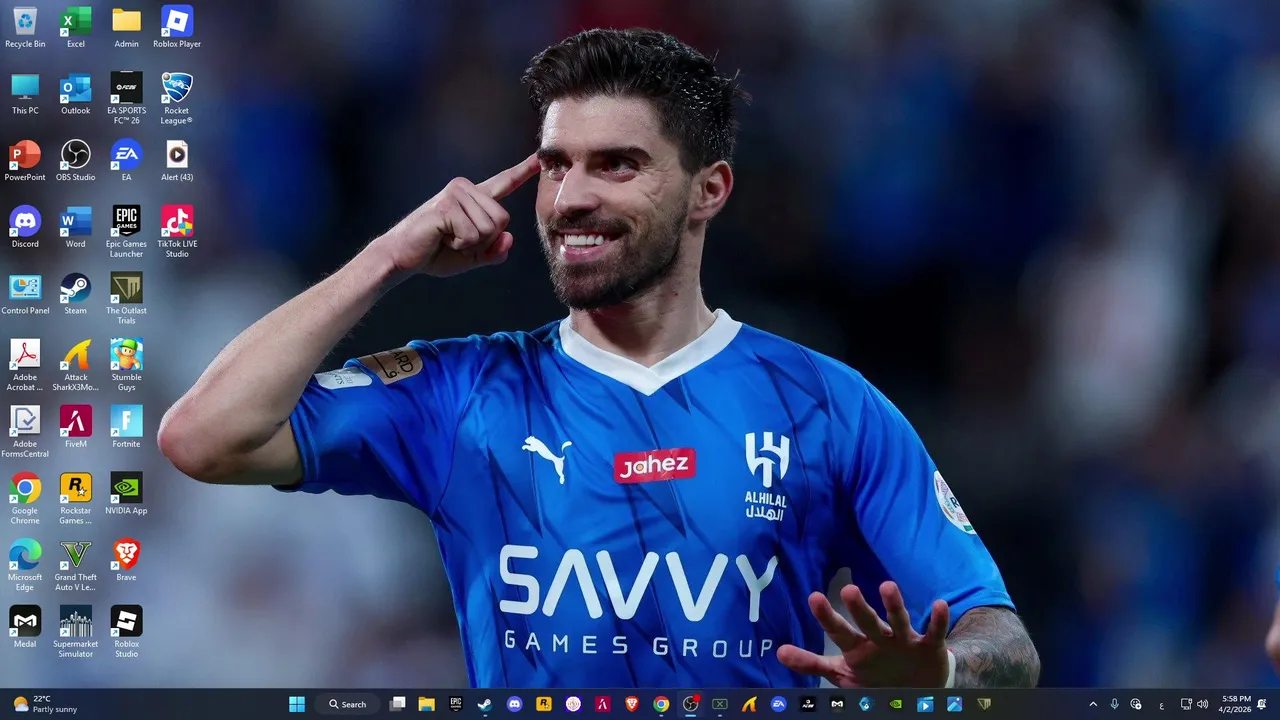
Task: Click the taskbar Search box
Action: coord(348,704)
